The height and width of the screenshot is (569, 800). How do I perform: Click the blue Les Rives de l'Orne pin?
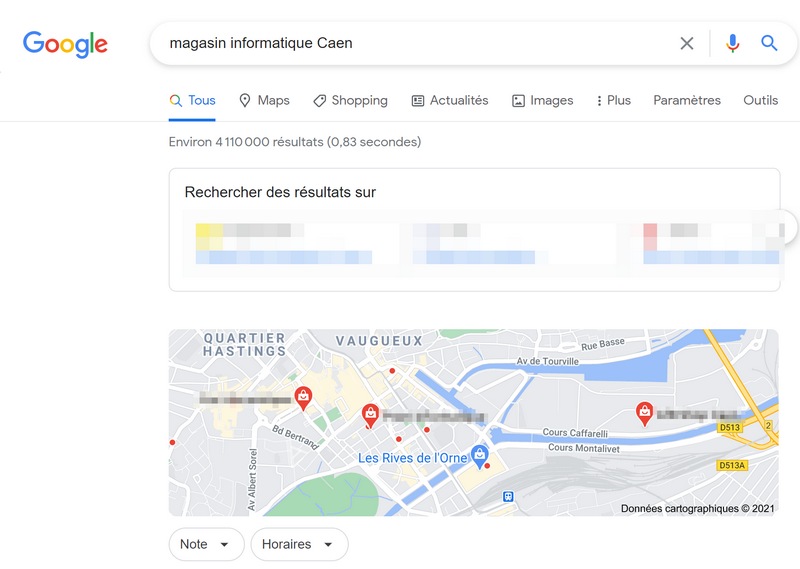click(479, 456)
